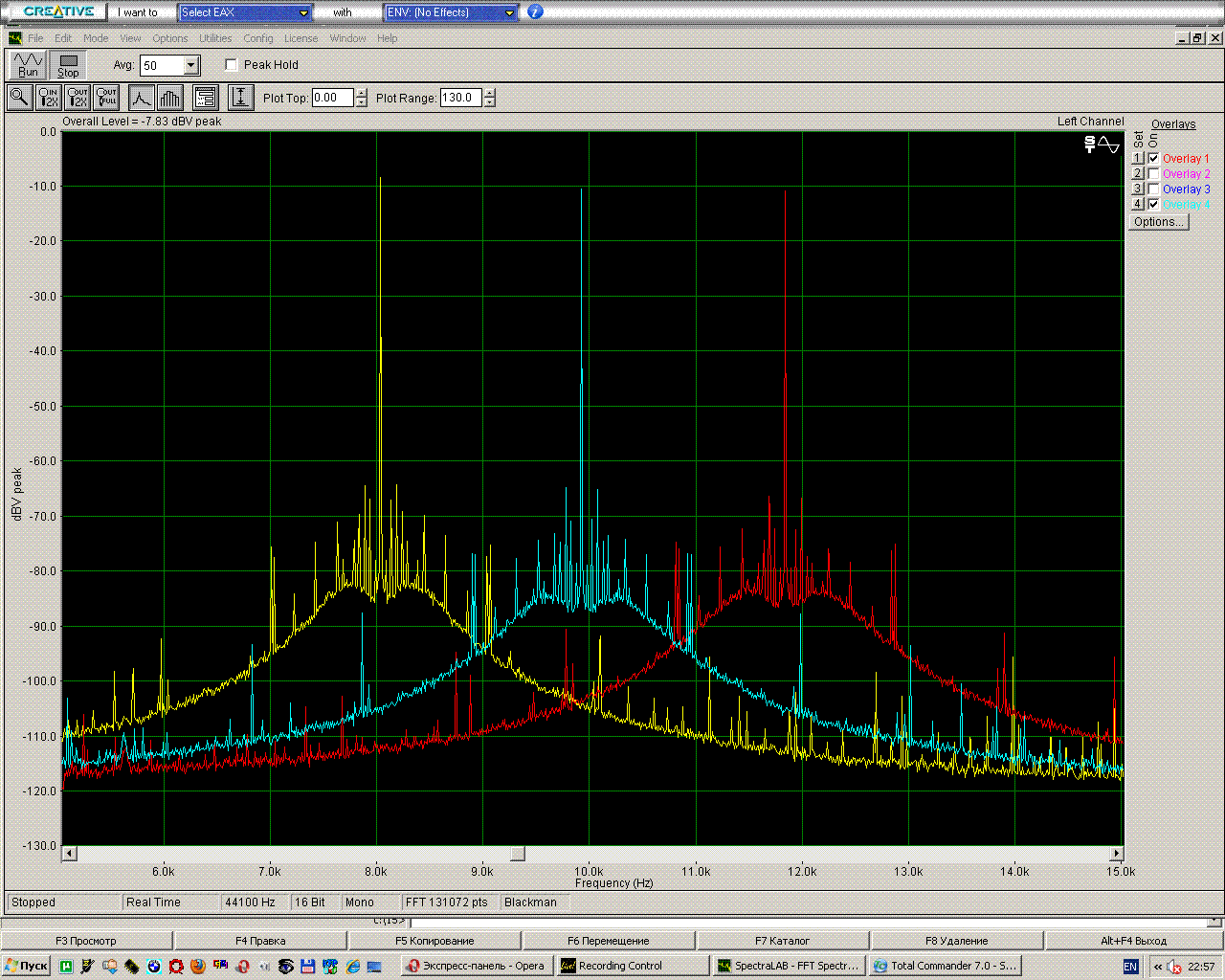Click the Zoom Out Full icon
The width and height of the screenshot is (1225, 980).
[x=106, y=98]
